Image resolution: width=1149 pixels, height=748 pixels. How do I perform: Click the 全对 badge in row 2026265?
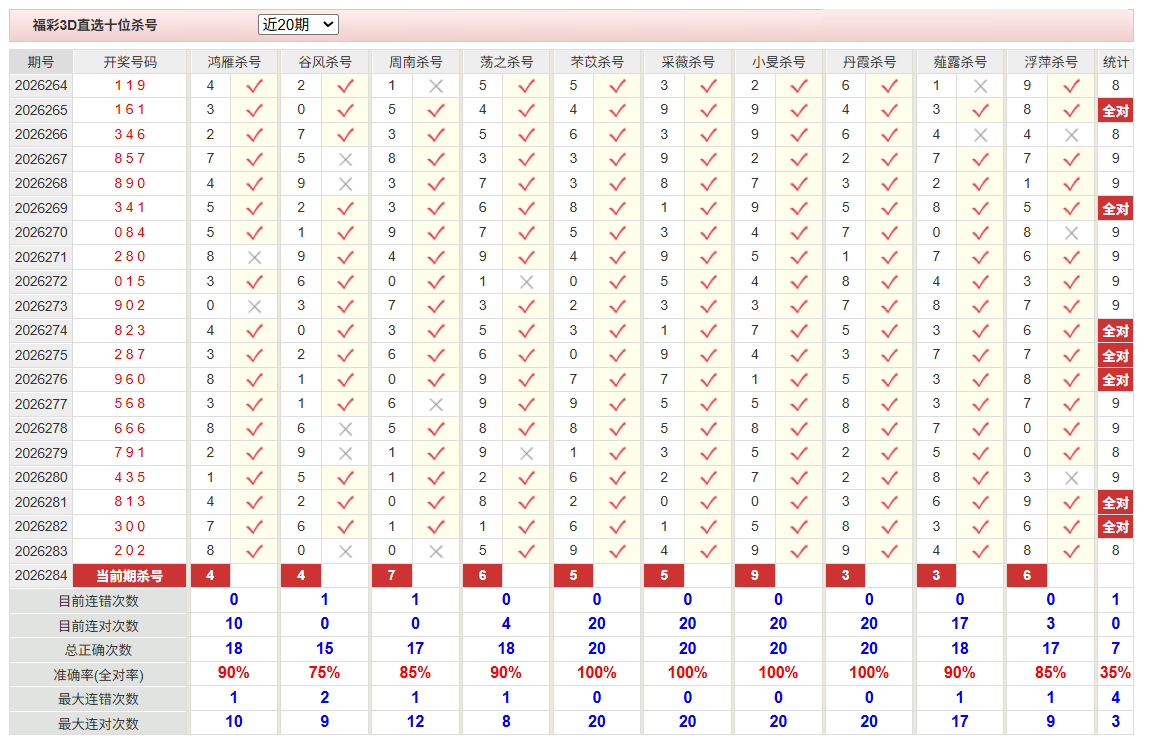click(x=1115, y=111)
